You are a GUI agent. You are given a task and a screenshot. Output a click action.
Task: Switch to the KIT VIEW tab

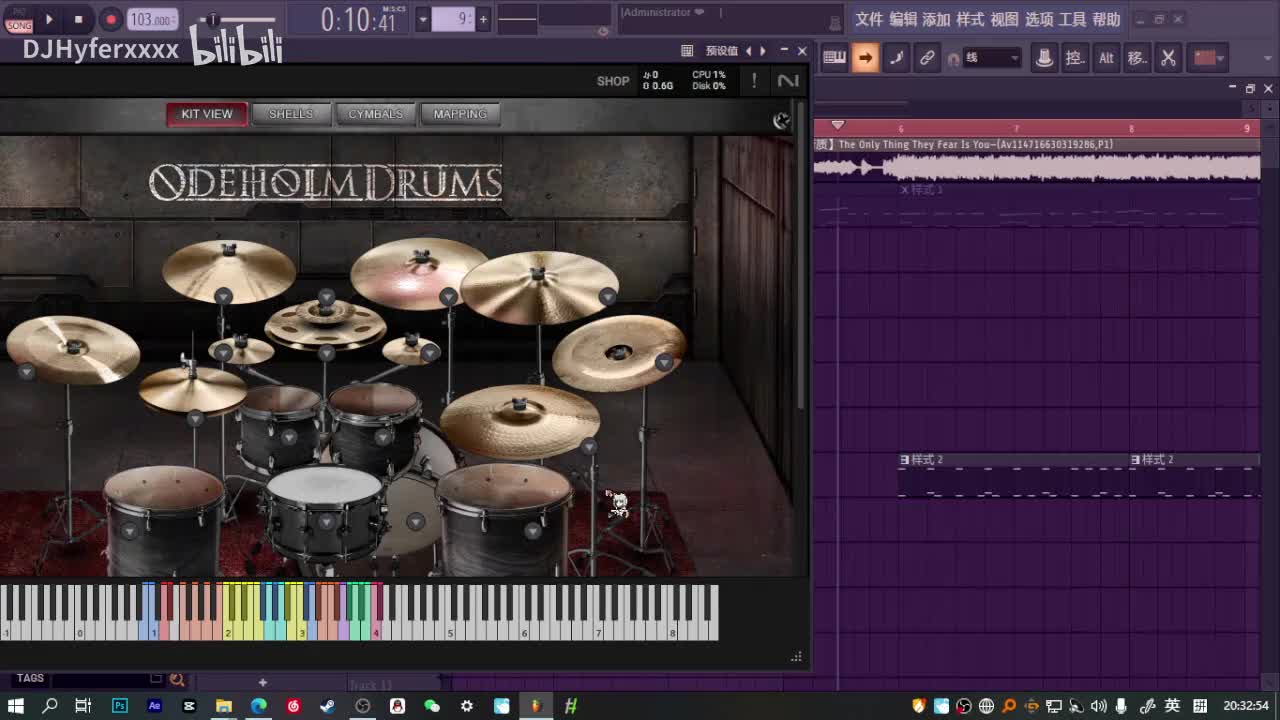[207, 114]
